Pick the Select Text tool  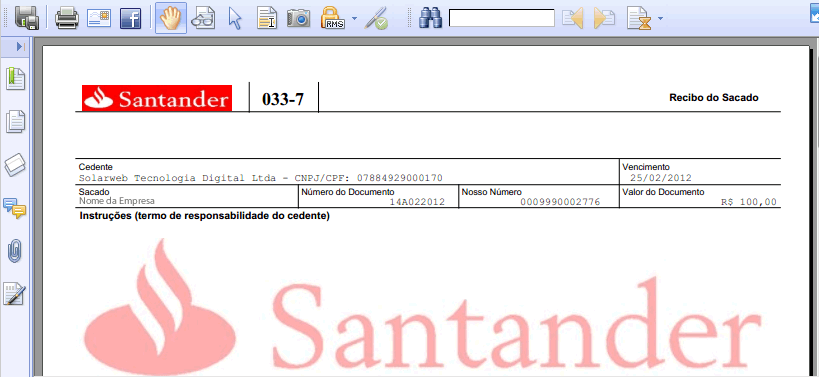(267, 18)
